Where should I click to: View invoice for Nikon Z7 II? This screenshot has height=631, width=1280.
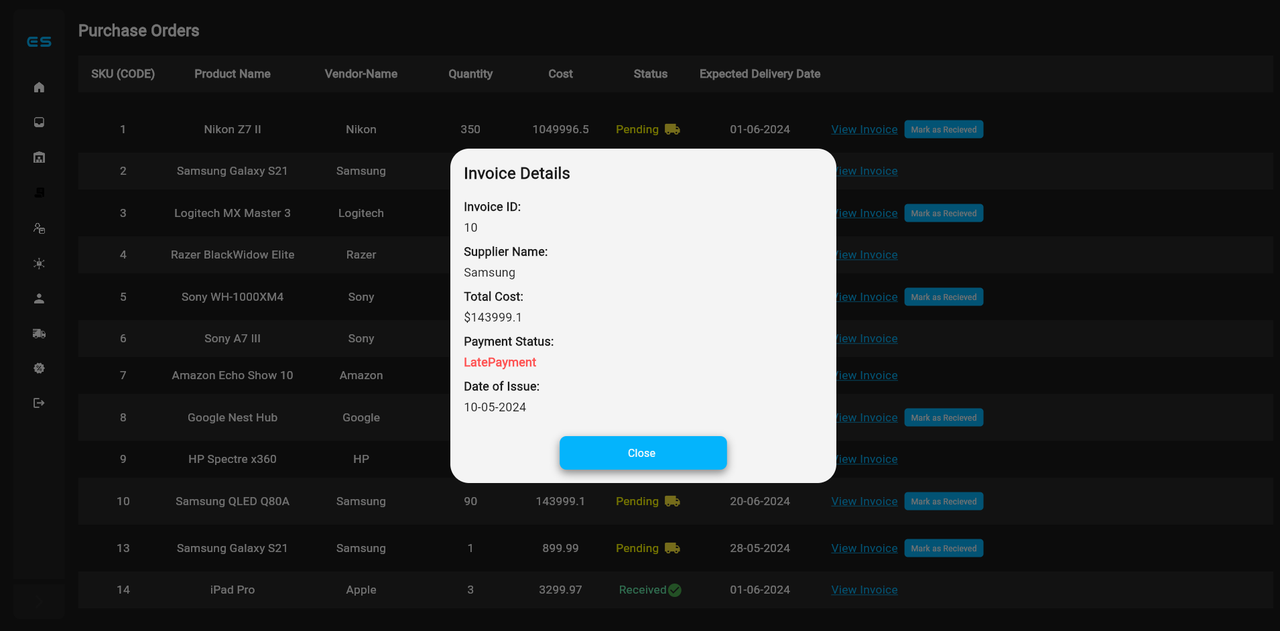tap(864, 128)
